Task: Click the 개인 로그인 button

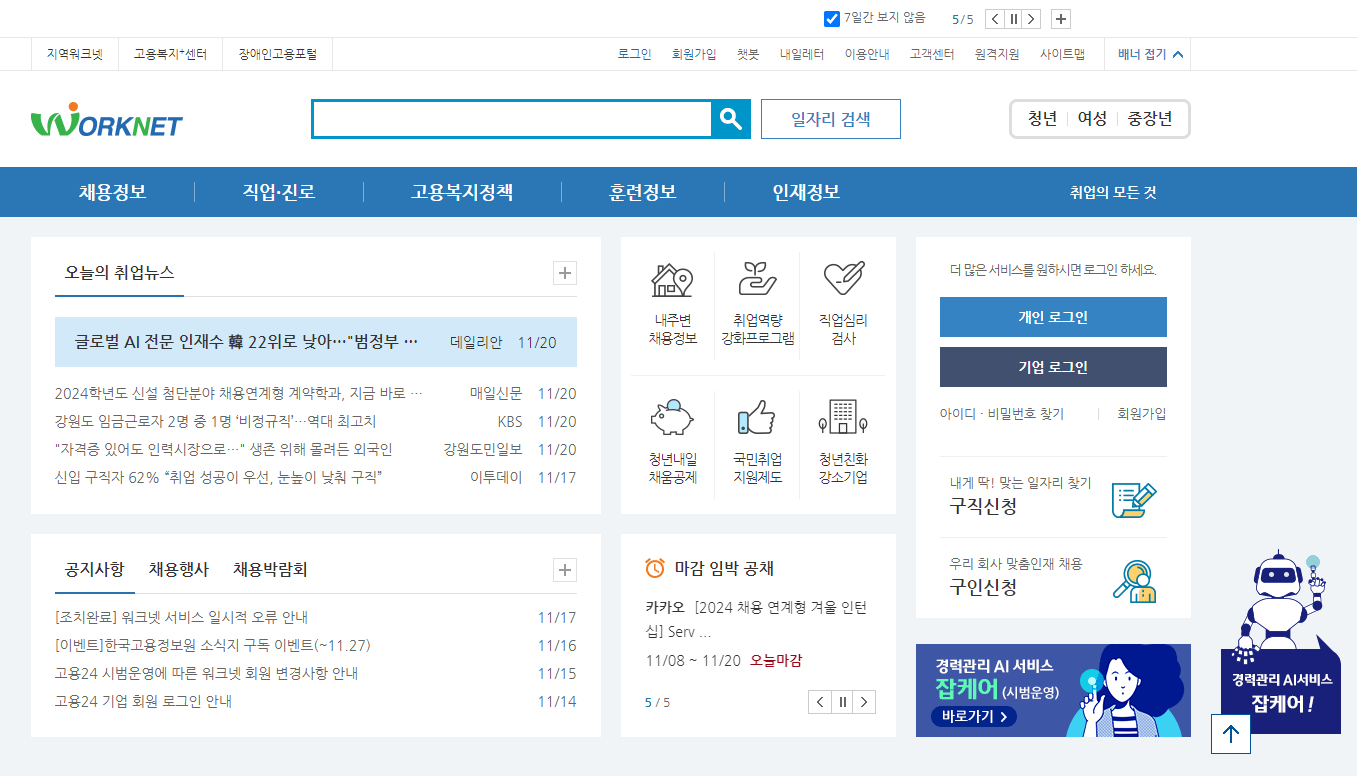Action: point(1052,317)
